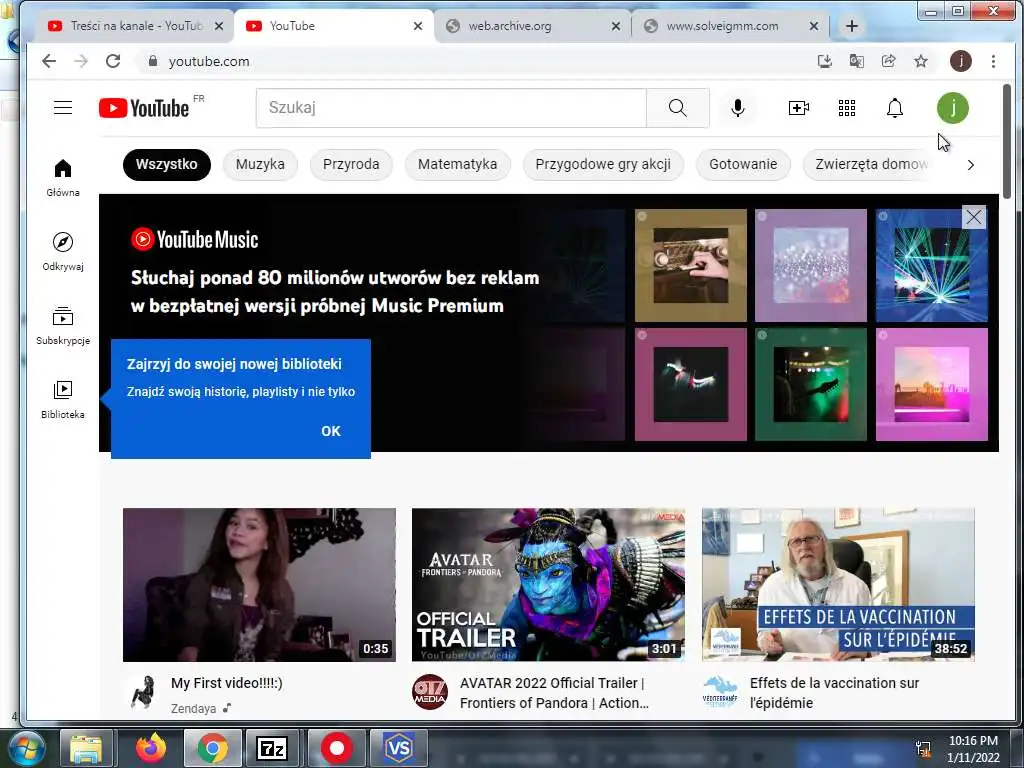
Task: Open the YouTube hamburger guide menu
Action: pos(63,108)
